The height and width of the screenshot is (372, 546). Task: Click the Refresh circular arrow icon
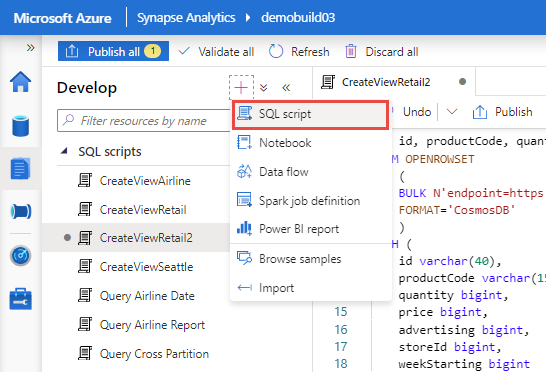point(276,52)
